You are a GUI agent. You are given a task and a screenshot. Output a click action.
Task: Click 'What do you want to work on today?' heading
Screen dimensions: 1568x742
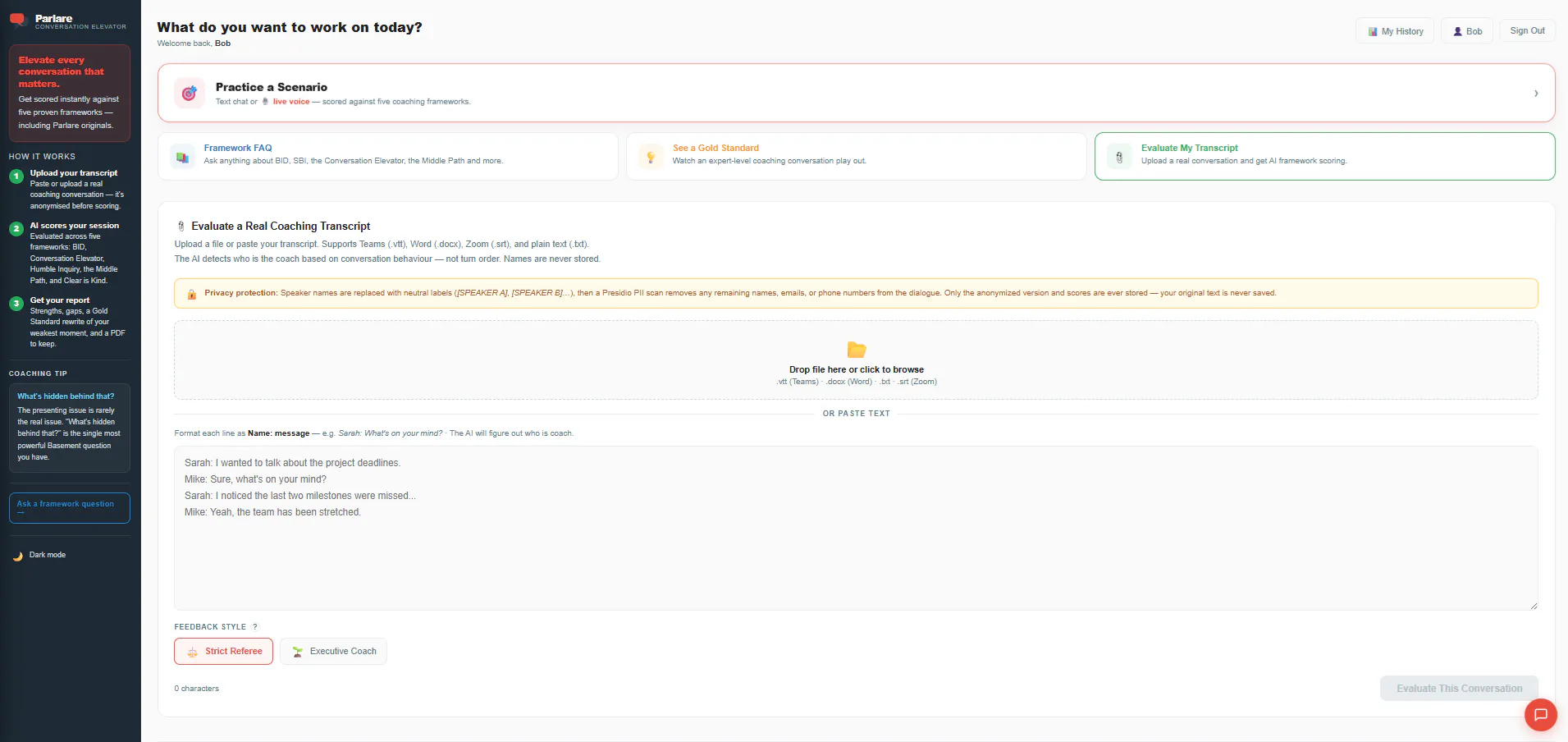point(290,27)
